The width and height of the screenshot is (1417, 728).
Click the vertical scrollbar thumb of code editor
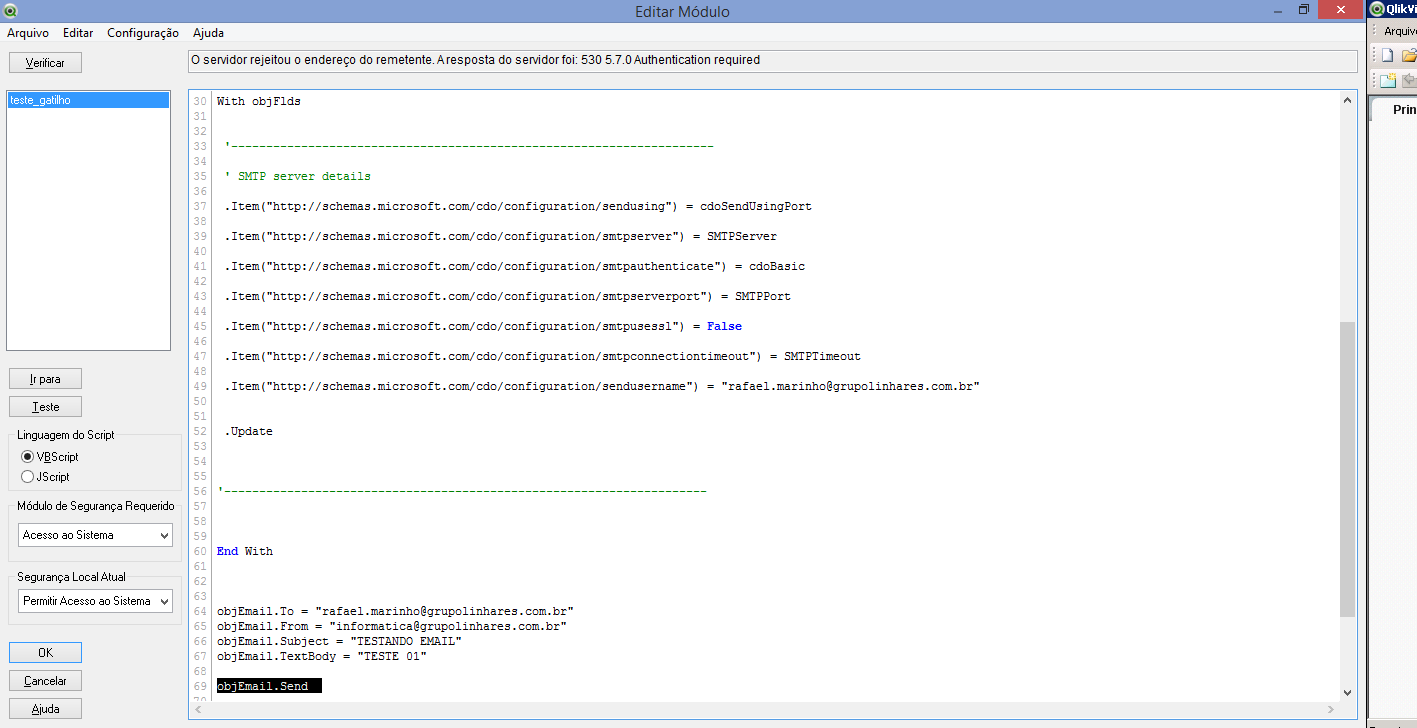1347,469
